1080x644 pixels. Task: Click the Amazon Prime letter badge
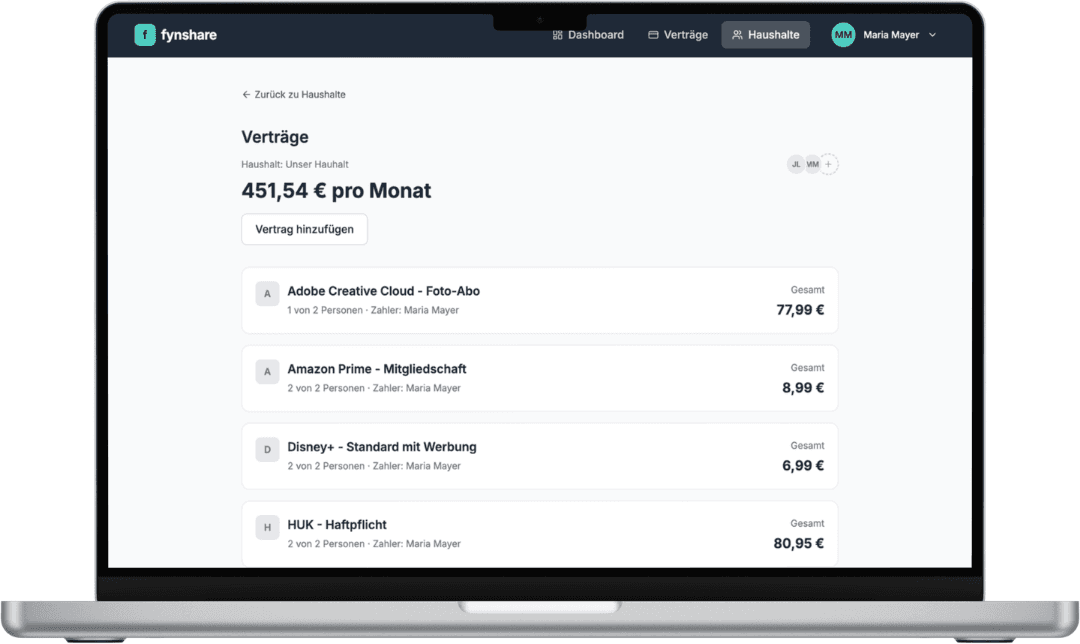click(267, 372)
